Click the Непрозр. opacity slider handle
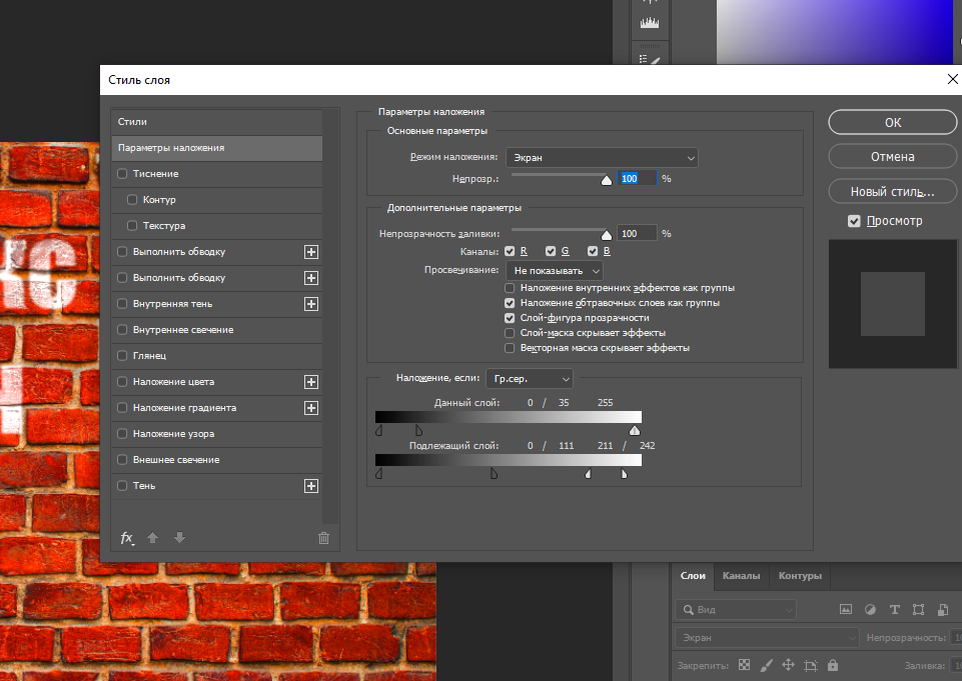 click(606, 180)
